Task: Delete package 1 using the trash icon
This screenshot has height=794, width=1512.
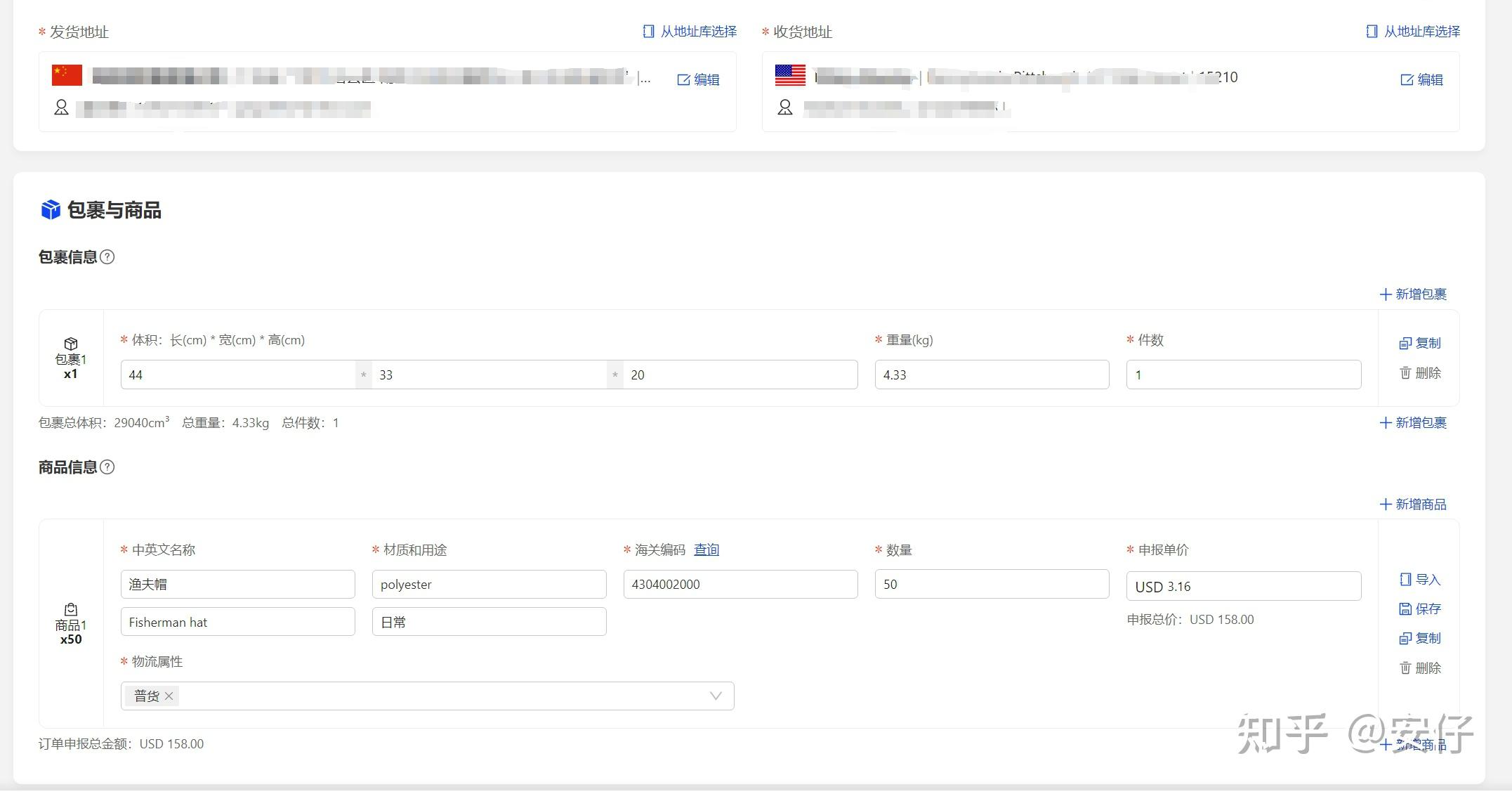Action: pyautogui.click(x=1405, y=373)
